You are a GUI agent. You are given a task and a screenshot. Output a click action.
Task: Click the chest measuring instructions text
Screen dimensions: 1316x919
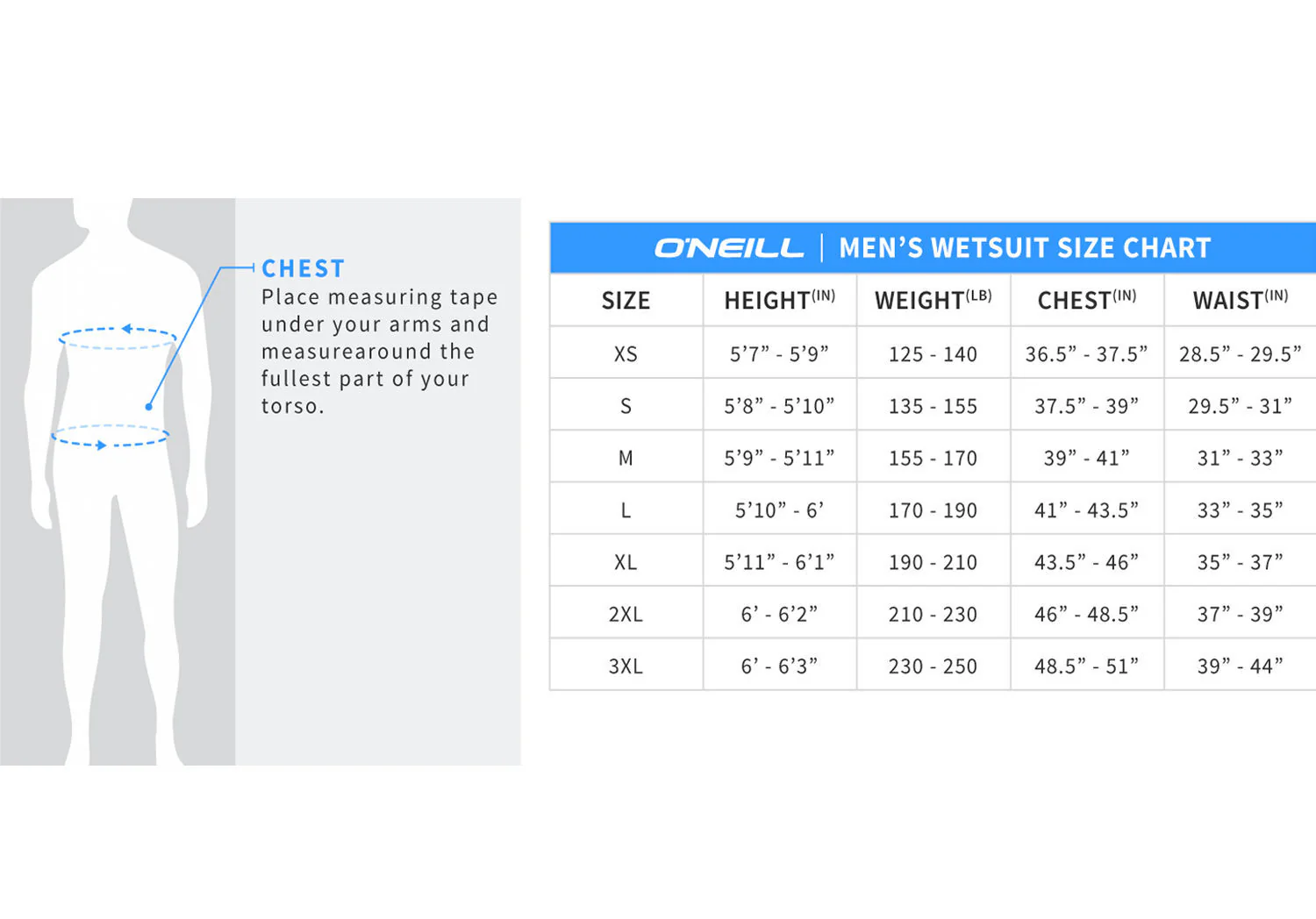tap(379, 351)
